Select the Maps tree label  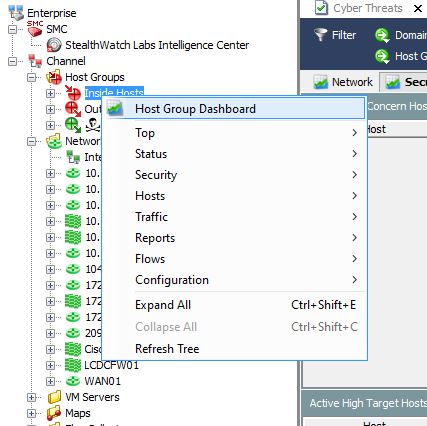[78, 413]
